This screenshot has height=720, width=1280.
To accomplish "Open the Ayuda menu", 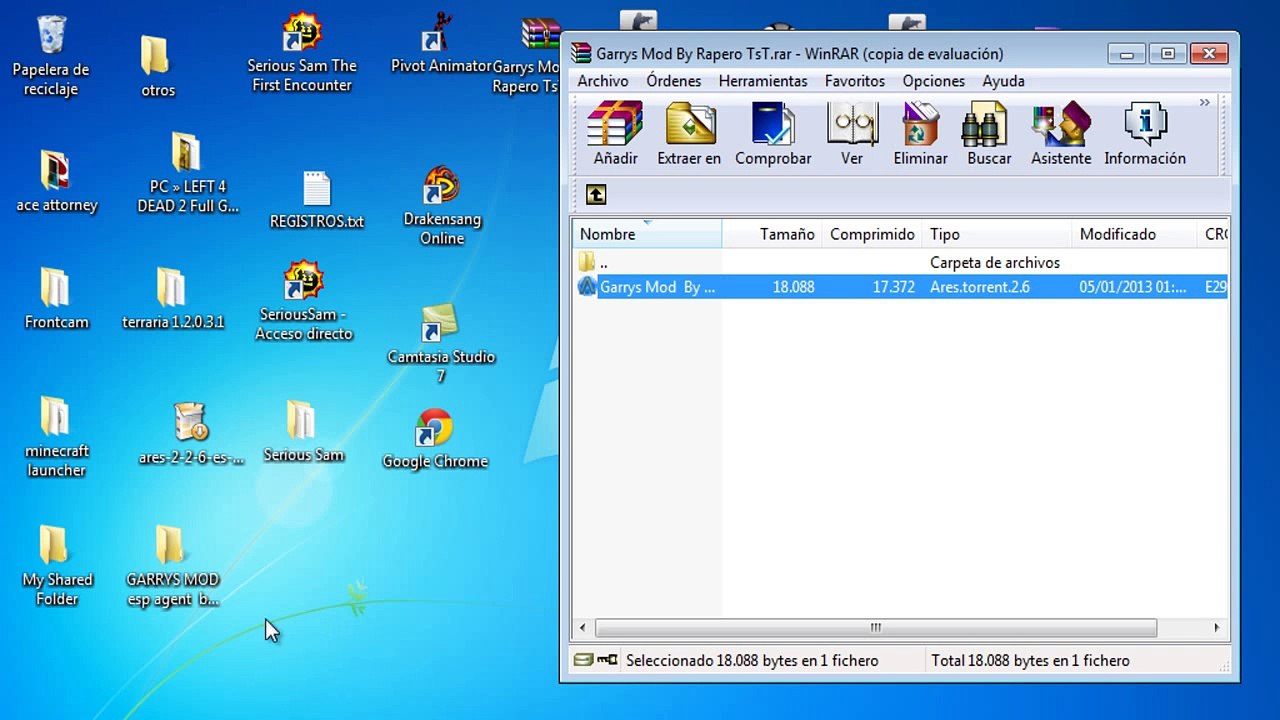I will pos(1003,81).
